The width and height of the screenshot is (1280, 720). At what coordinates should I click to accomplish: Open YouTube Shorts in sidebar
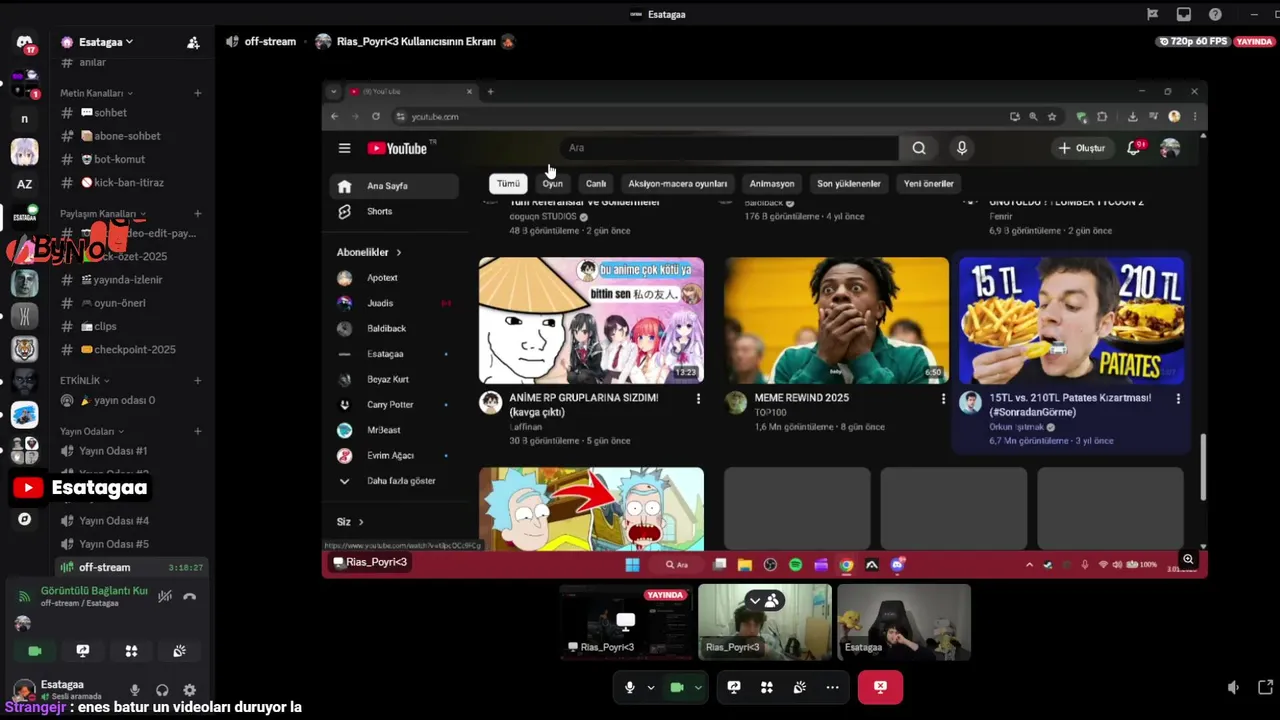392,211
